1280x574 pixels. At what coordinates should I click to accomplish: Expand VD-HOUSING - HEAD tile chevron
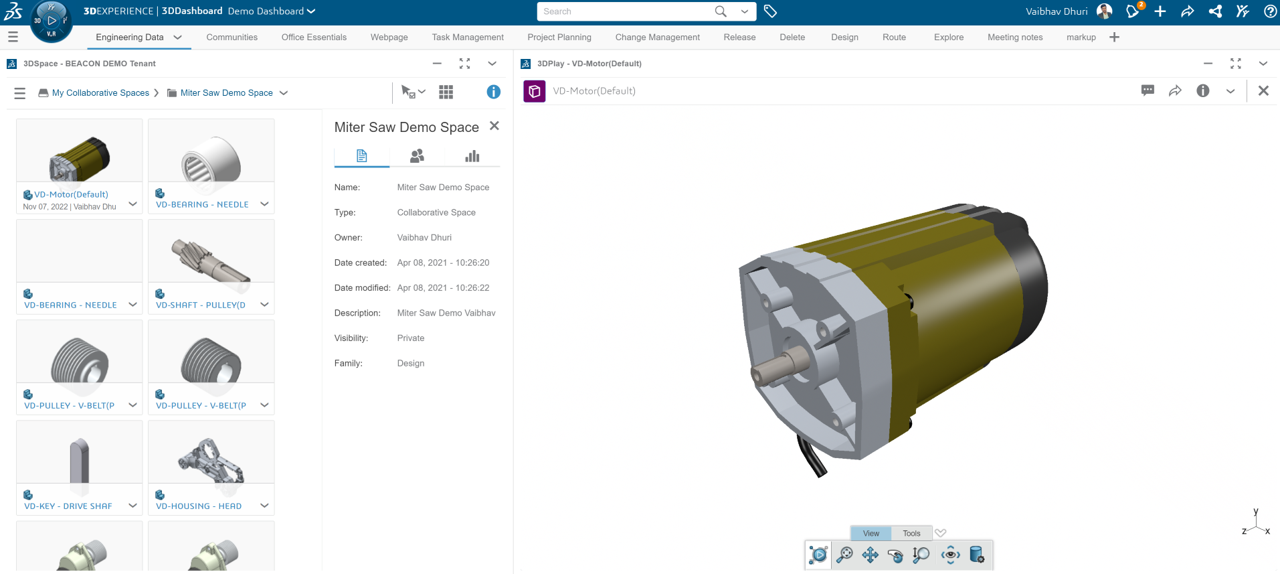pos(264,506)
